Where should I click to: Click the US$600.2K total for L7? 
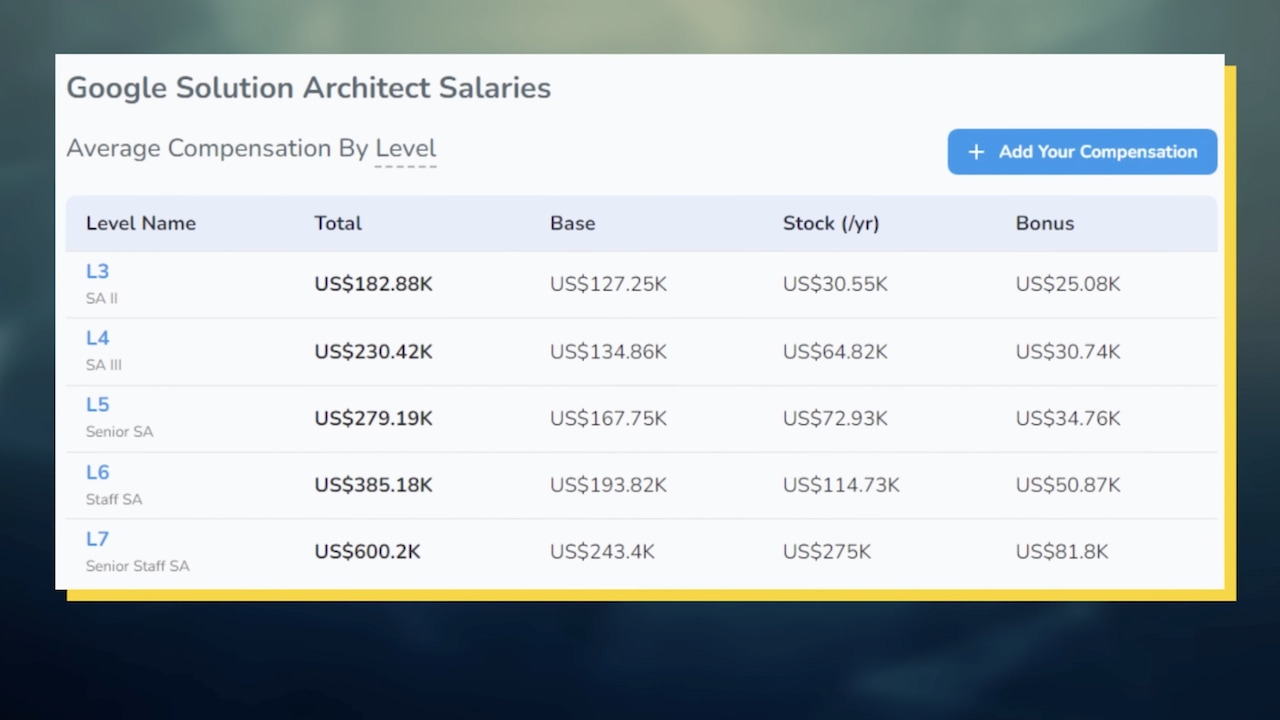click(x=367, y=552)
